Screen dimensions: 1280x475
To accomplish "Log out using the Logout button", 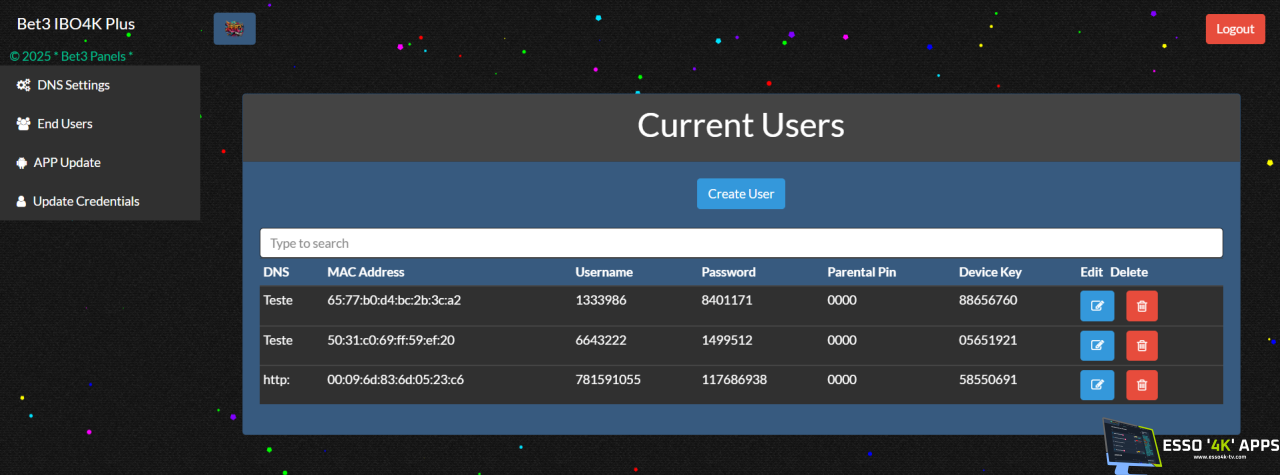I will [1235, 29].
